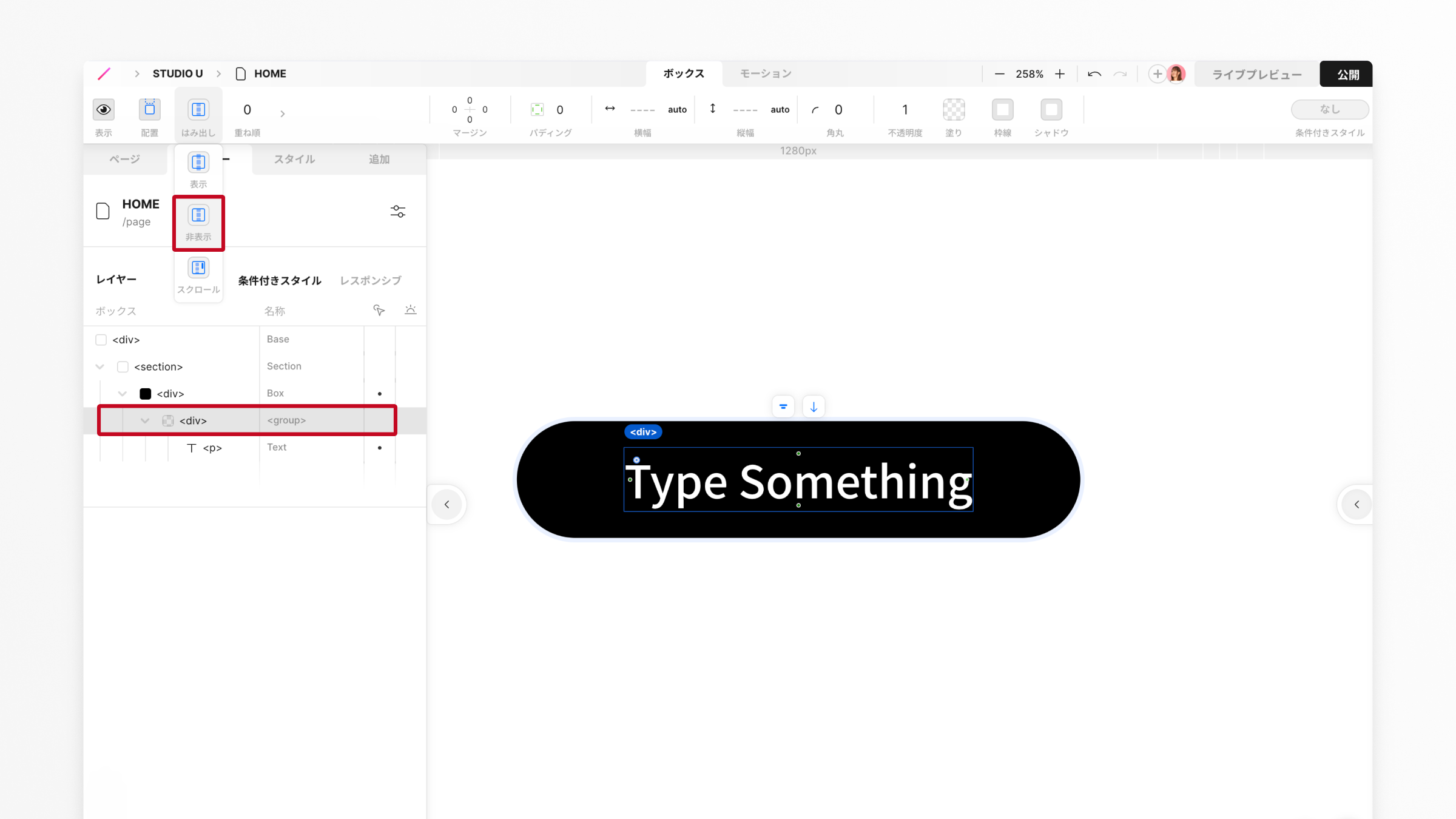Click the align icon above the box
The height and width of the screenshot is (819, 1456).
(783, 406)
